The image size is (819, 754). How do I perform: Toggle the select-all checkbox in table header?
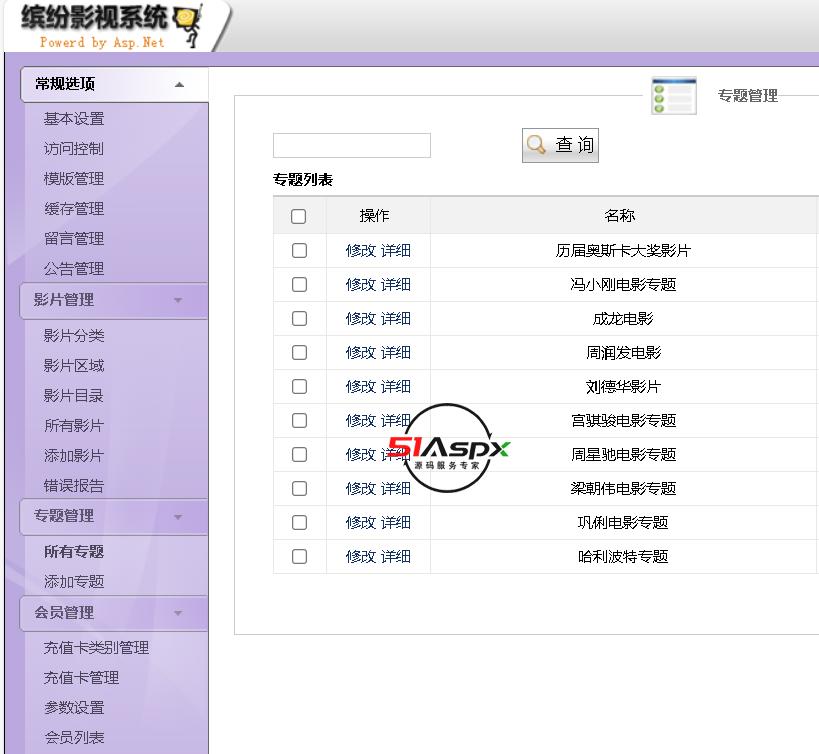[x=298, y=216]
